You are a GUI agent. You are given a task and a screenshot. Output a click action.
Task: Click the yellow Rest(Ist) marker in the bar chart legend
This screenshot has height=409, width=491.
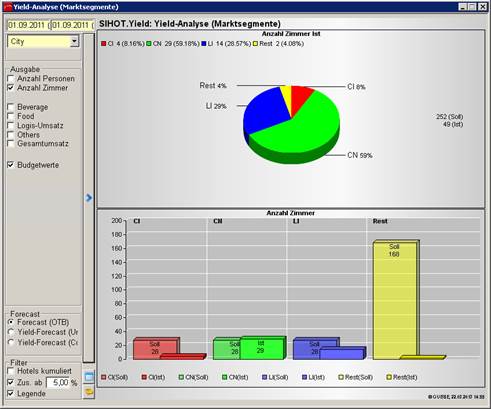[x=389, y=377]
